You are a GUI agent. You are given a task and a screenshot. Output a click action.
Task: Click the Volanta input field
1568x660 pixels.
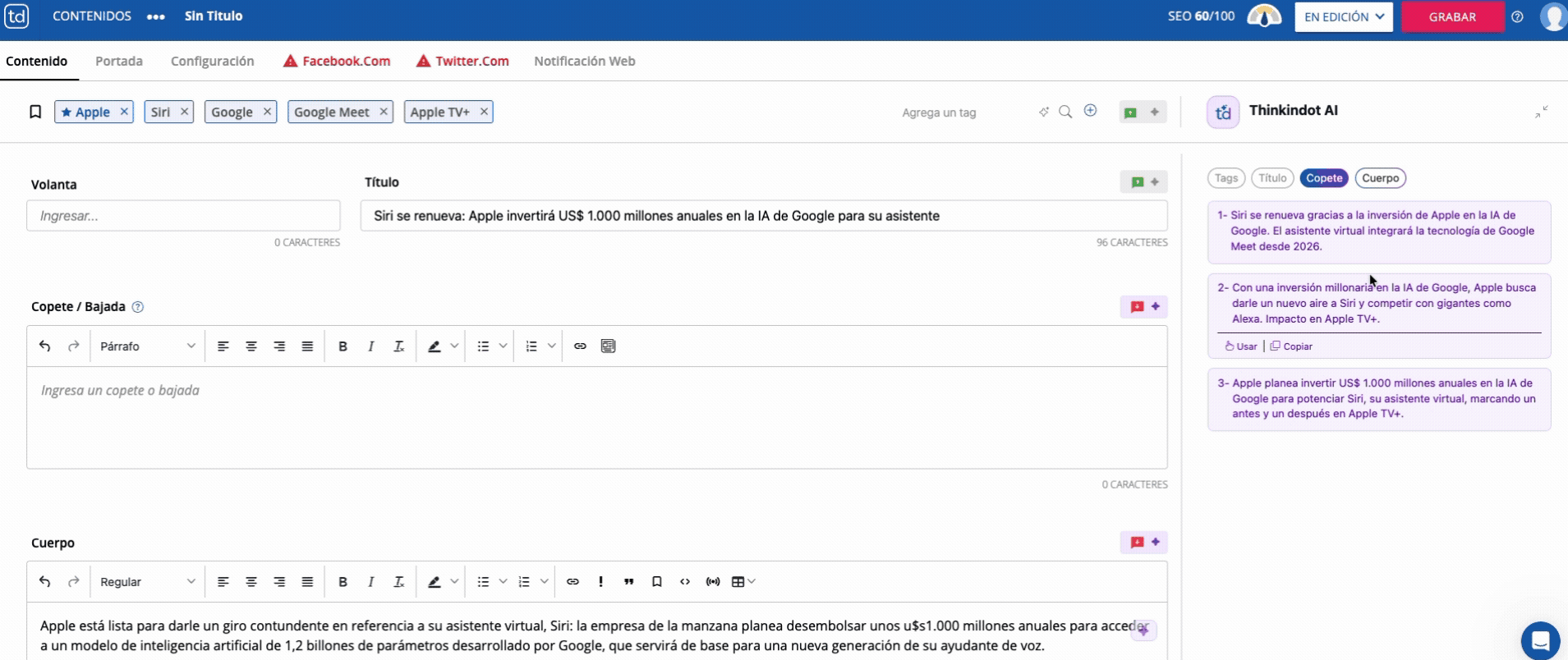(183, 216)
